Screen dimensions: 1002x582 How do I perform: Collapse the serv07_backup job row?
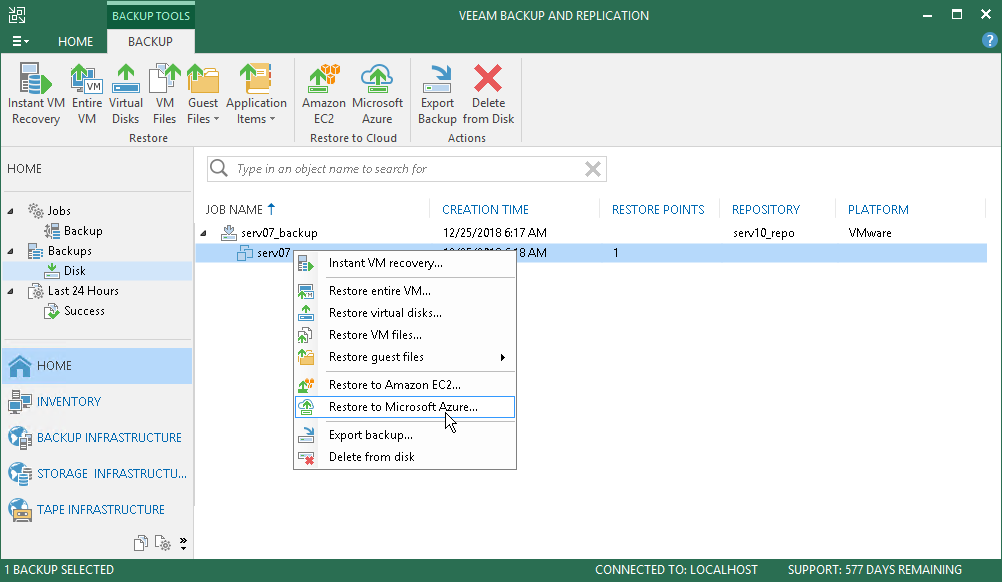[x=204, y=233]
